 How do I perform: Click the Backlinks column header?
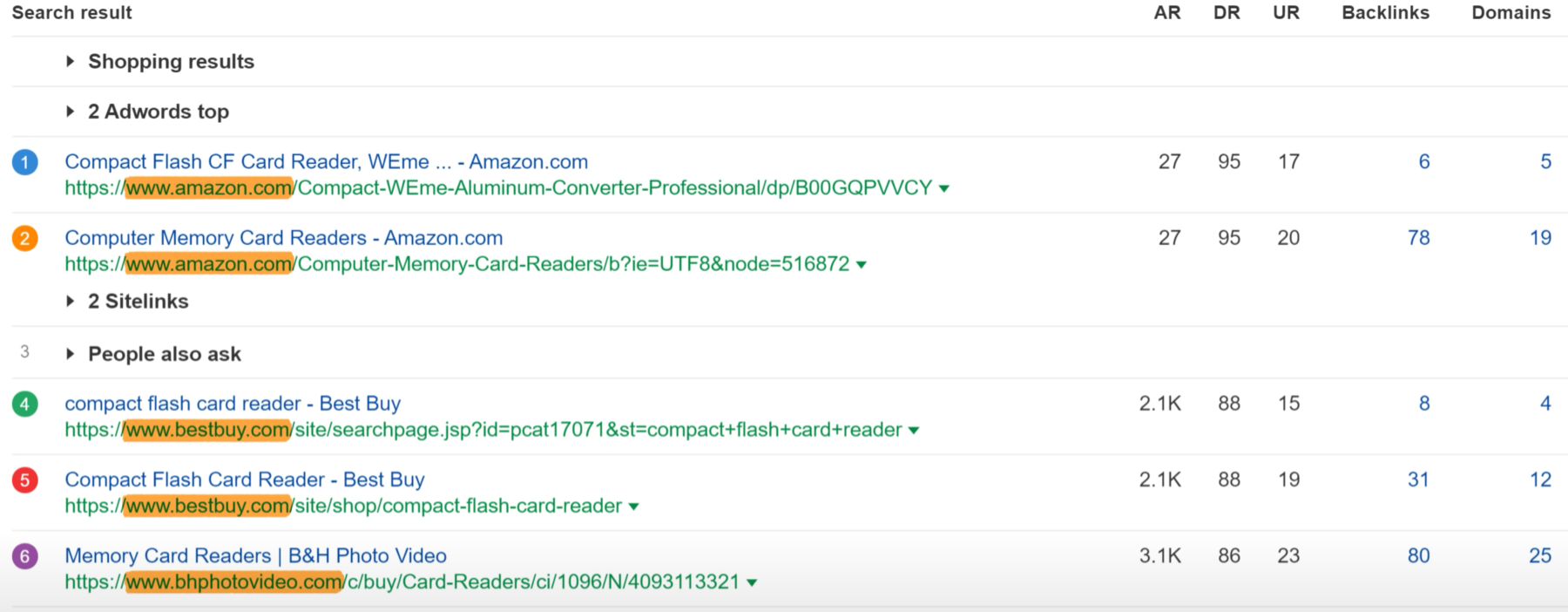point(1385,13)
